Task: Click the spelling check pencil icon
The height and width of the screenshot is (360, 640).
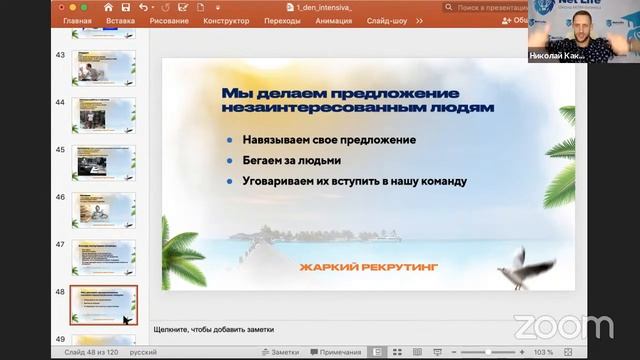Action: [183, 7]
